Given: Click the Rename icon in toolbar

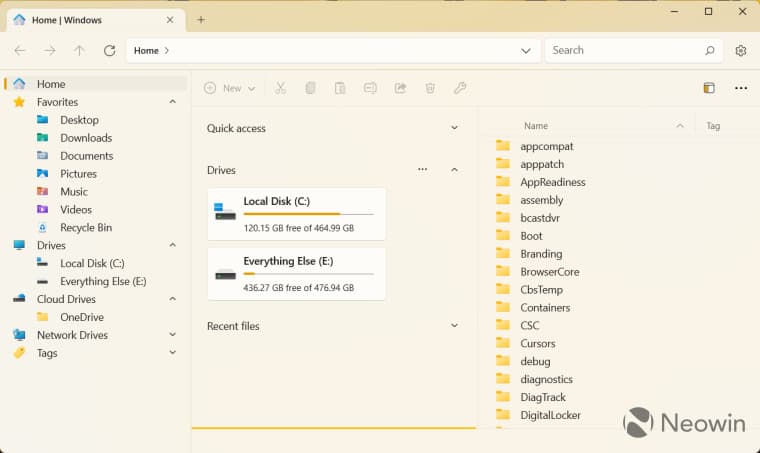Looking at the screenshot, I should click(370, 88).
